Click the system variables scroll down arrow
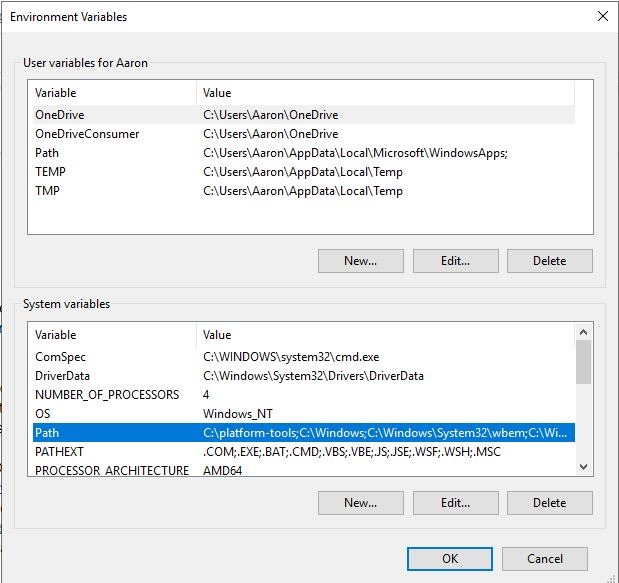 pyautogui.click(x=583, y=467)
